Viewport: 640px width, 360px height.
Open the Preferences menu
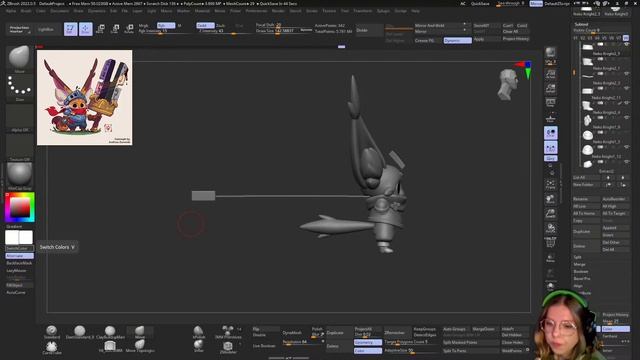256,11
